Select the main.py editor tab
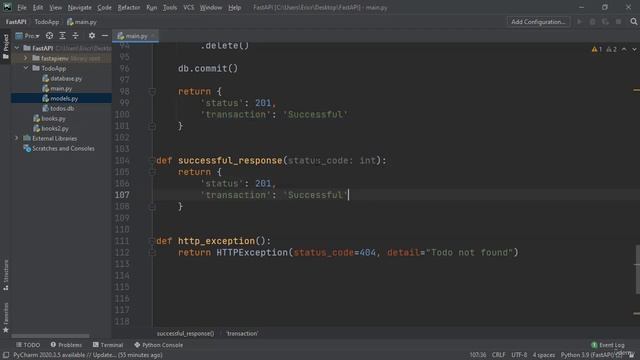 [136, 36]
